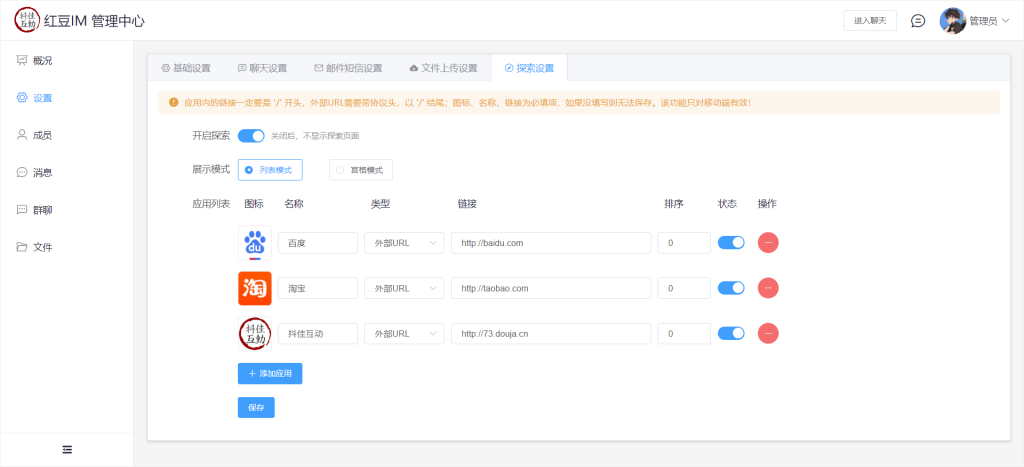Click the 消息 bubble icon in the sidebar
This screenshot has width=1024, height=467.
(22, 172)
